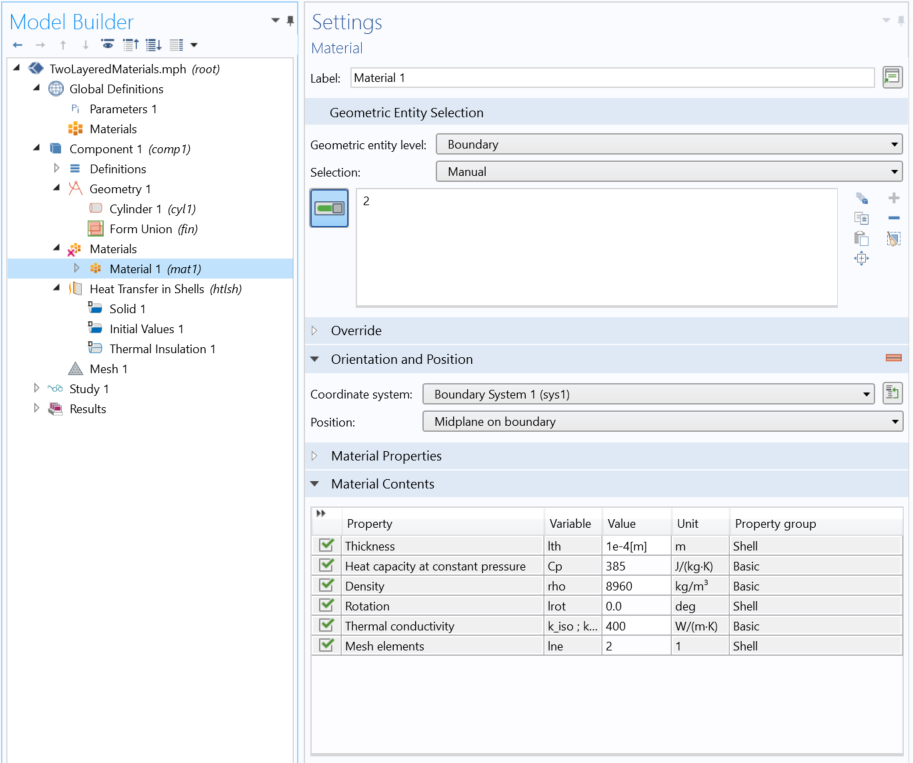Screen dimensions: 913x763
Task: Click the Add to Selection plus icon
Action: [x=894, y=198]
